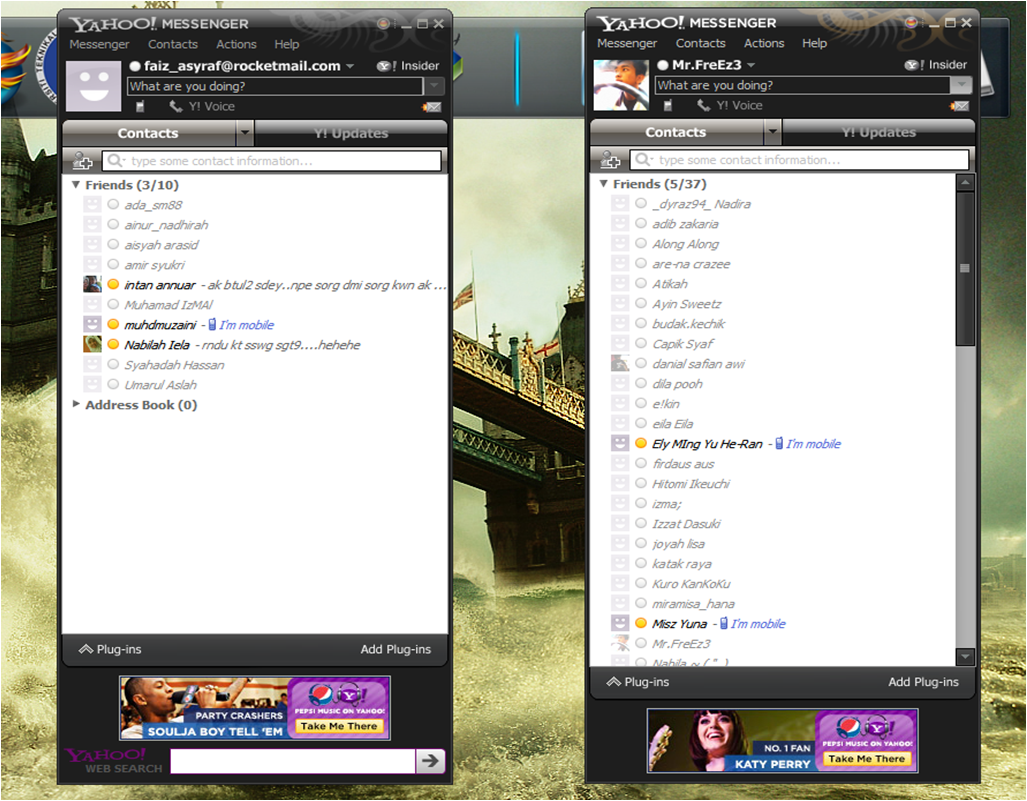Click Y! Insider icon in left window
Screen dimensions: 1027x801
[x=386, y=66]
